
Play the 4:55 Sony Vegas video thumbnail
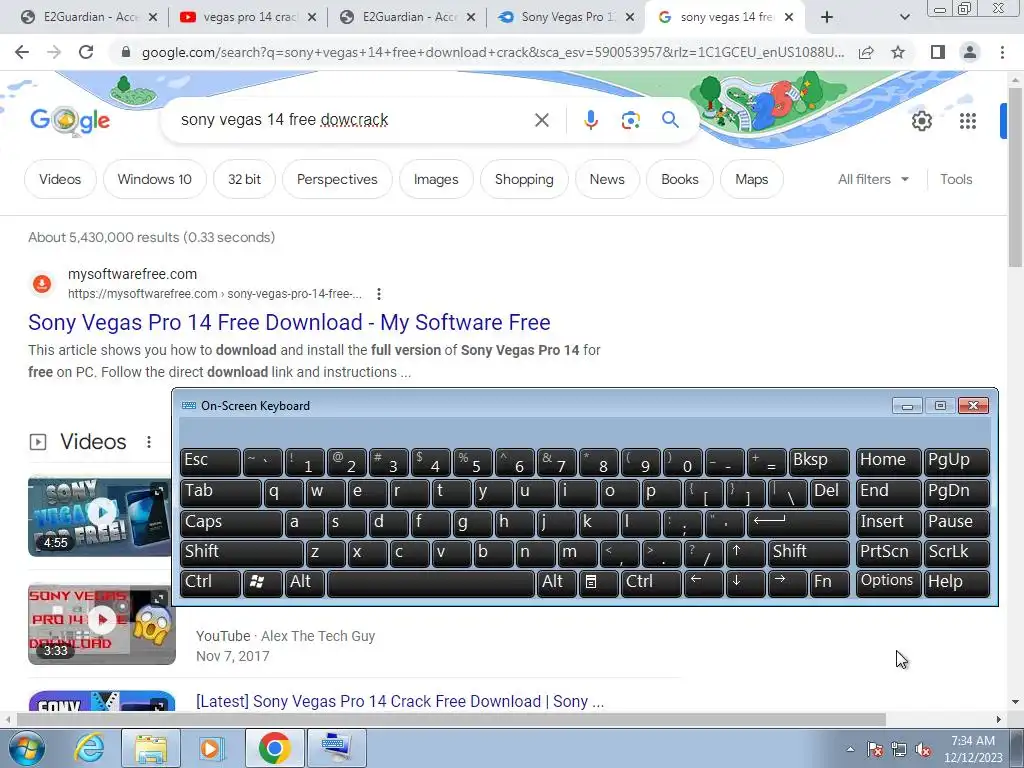99,516
